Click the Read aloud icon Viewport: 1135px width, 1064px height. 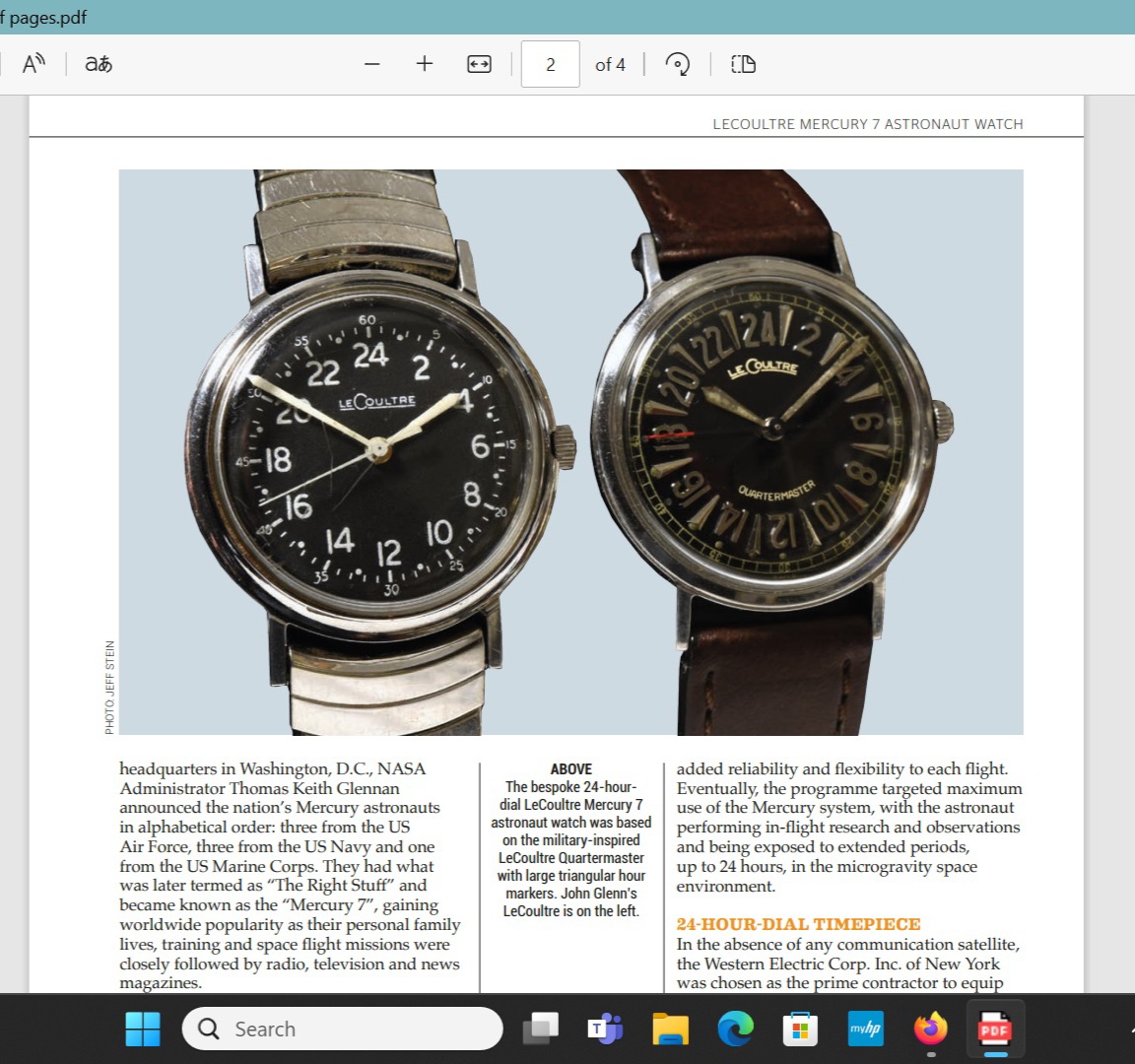[x=33, y=64]
